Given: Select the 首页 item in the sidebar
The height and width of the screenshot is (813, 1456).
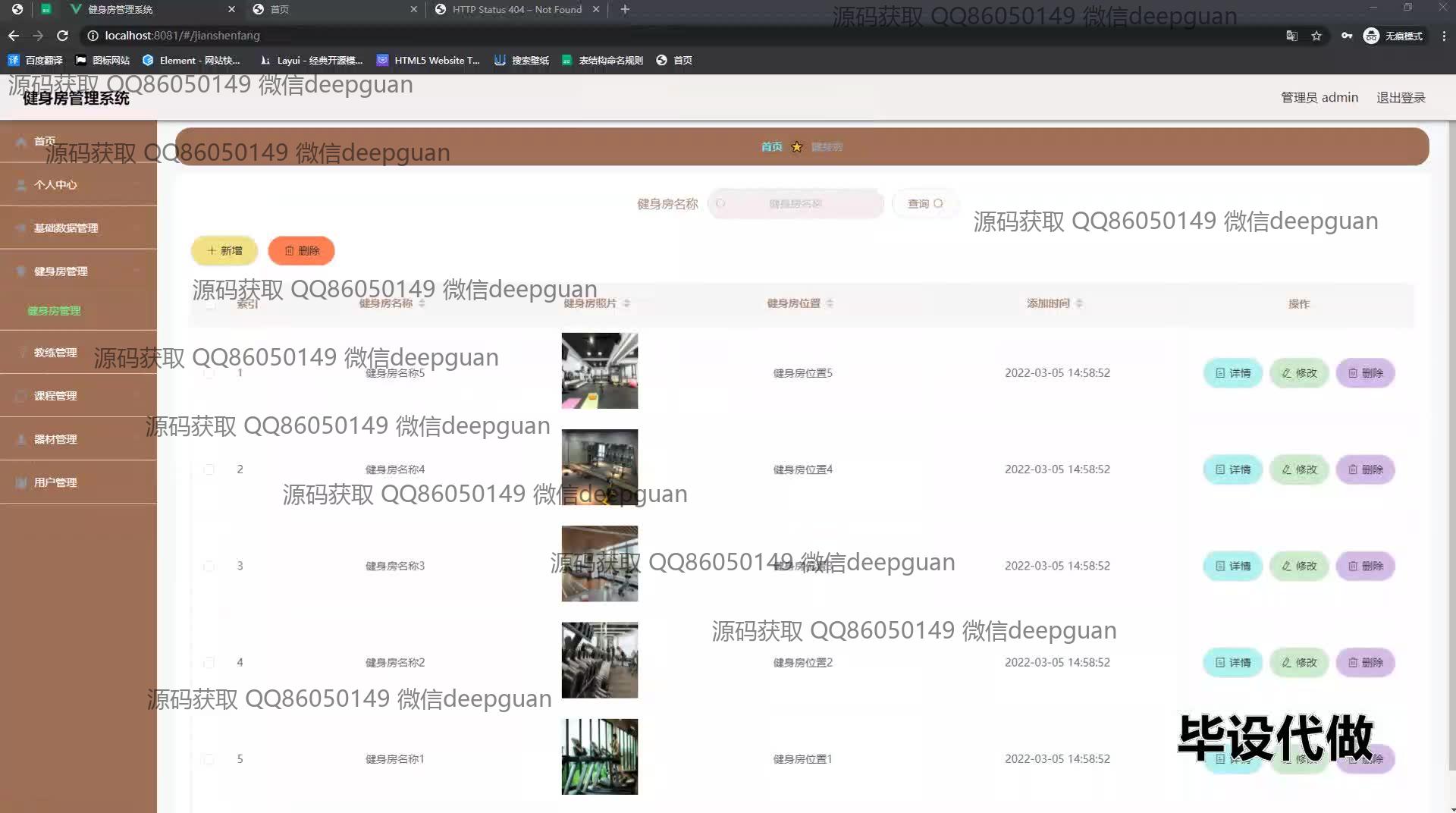Looking at the screenshot, I should (x=78, y=141).
